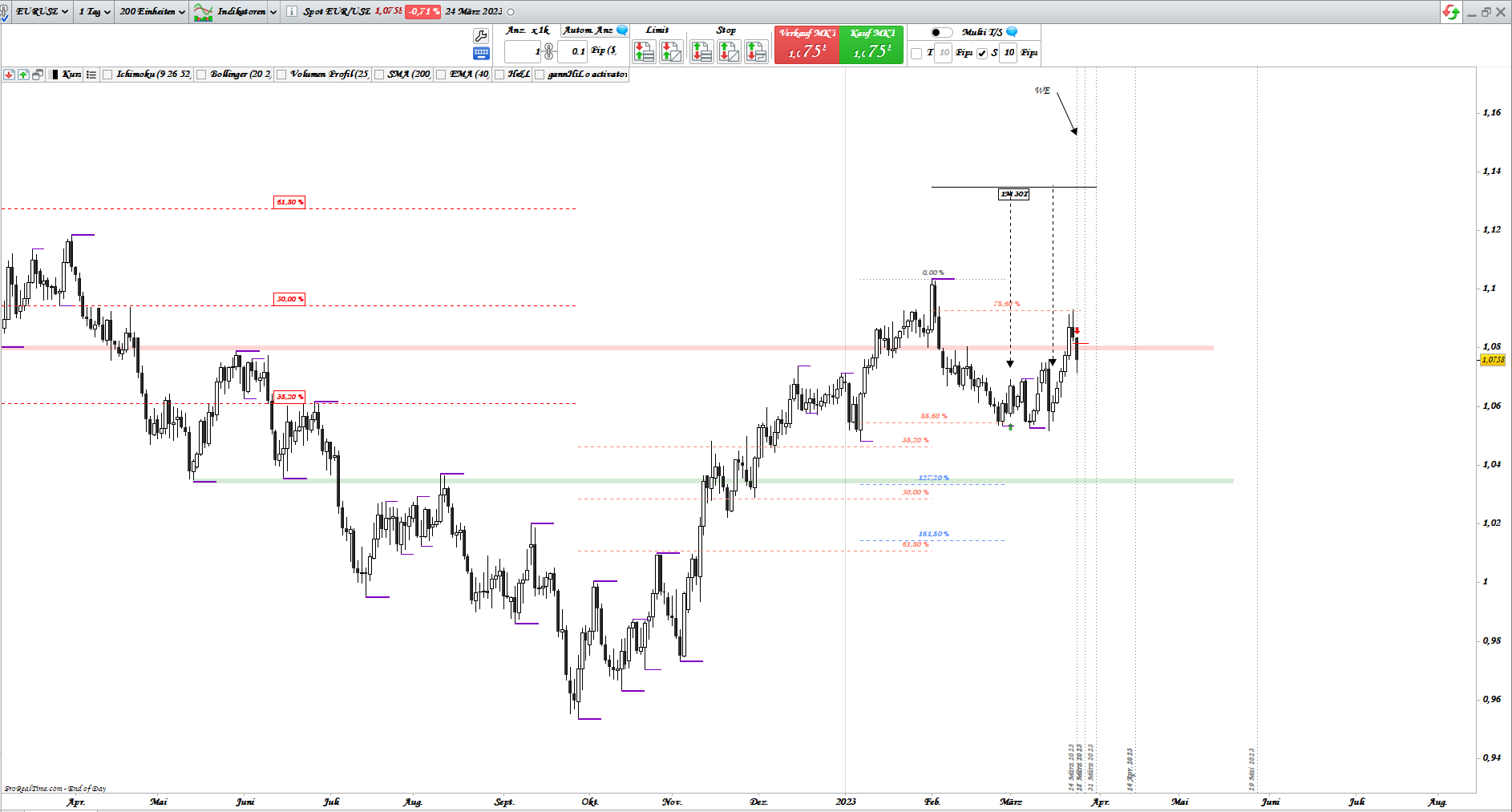Viewport: 1512px width, 812px height.
Task: Click the S stop pips input field
Action: tap(1009, 53)
